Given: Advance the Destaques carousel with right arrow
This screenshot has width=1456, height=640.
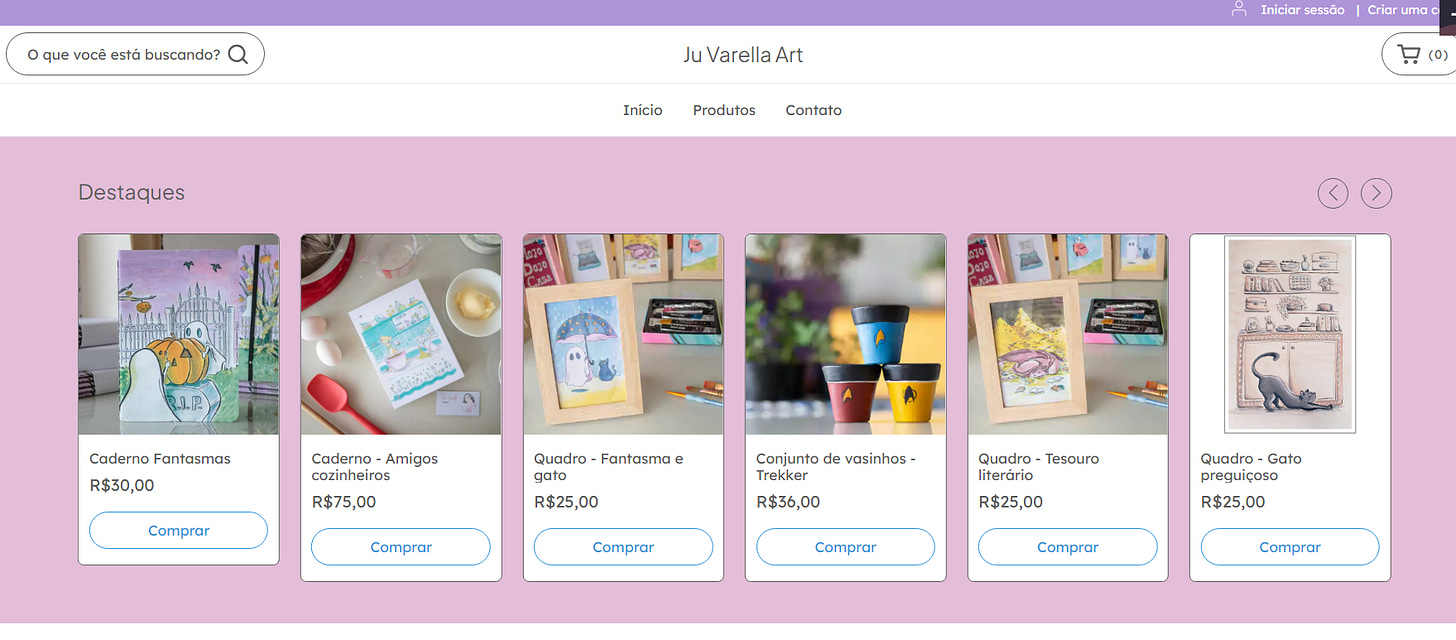Looking at the screenshot, I should 1376,193.
